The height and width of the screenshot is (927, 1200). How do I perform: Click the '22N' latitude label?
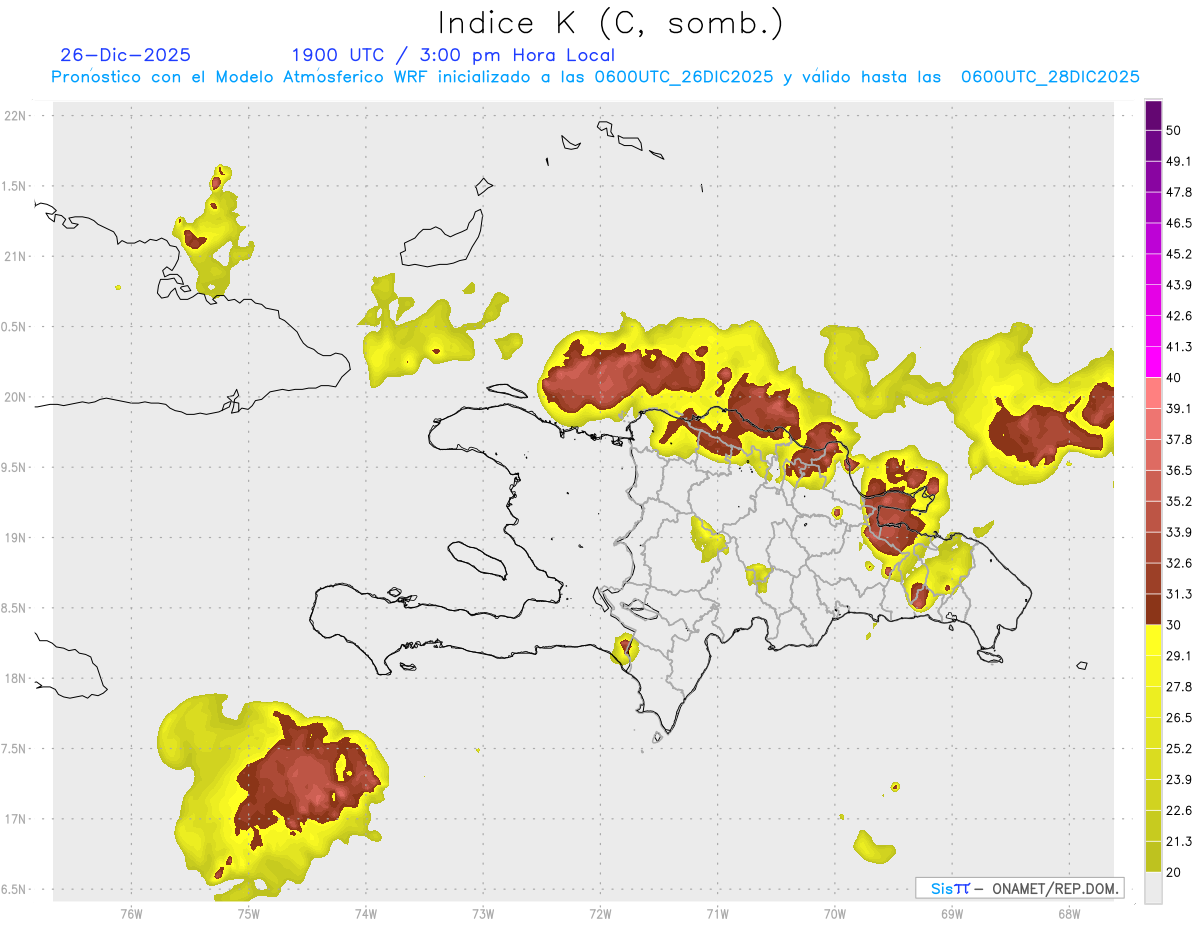tap(16, 116)
